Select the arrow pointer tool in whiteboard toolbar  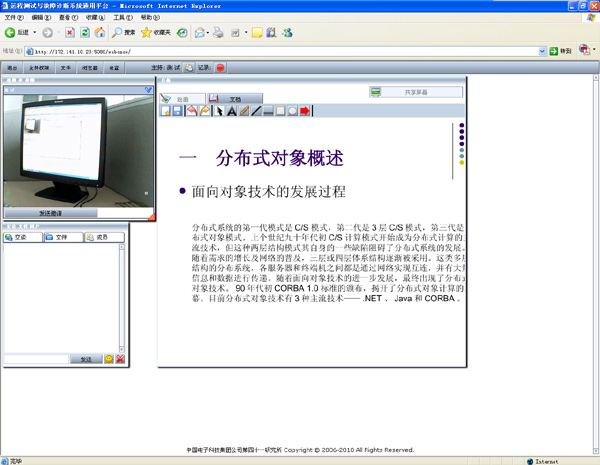click(x=220, y=111)
